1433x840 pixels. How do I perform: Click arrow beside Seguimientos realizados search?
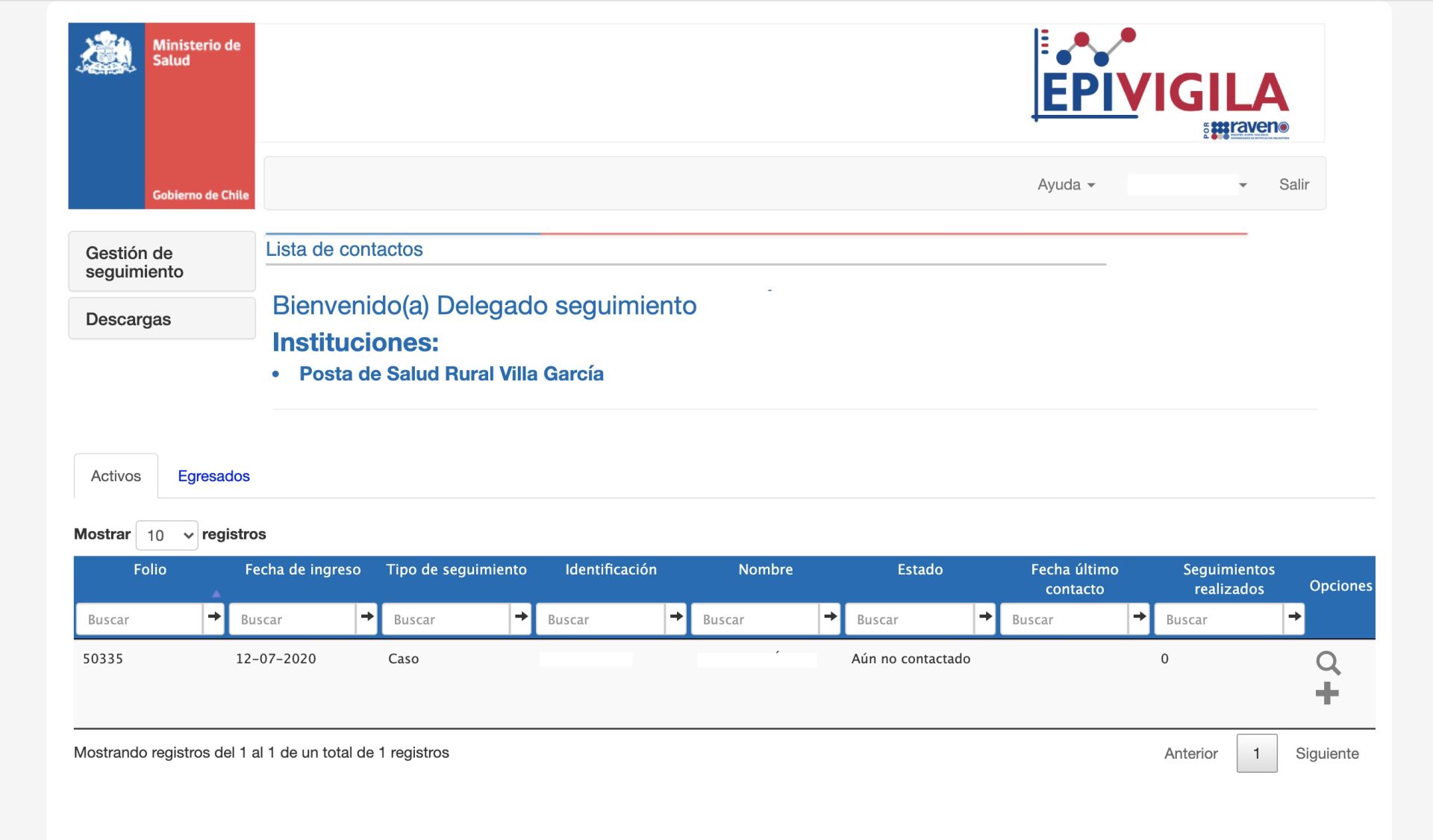1294,617
